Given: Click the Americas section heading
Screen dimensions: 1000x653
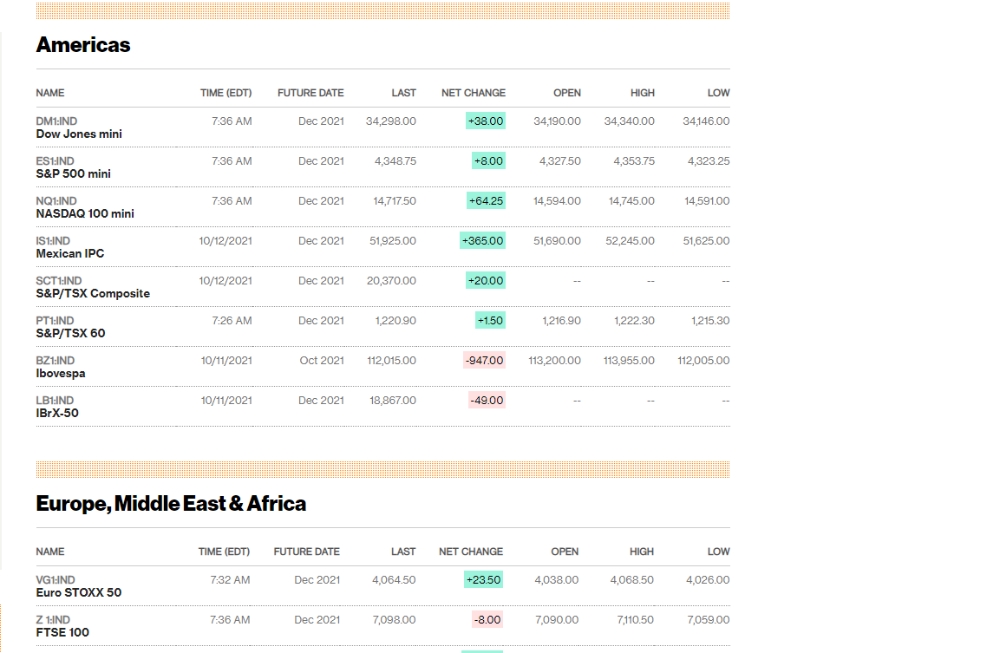Looking at the screenshot, I should [83, 45].
